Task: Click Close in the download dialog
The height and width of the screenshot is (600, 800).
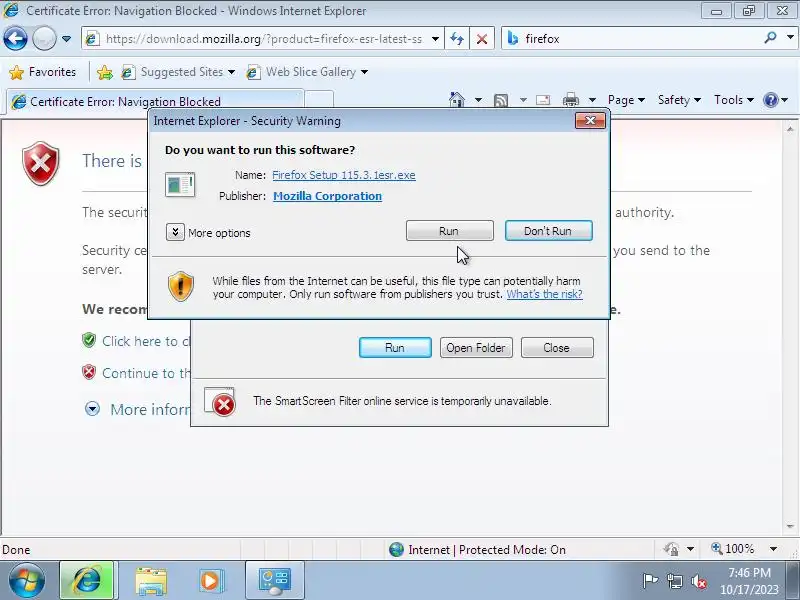Action: point(557,347)
